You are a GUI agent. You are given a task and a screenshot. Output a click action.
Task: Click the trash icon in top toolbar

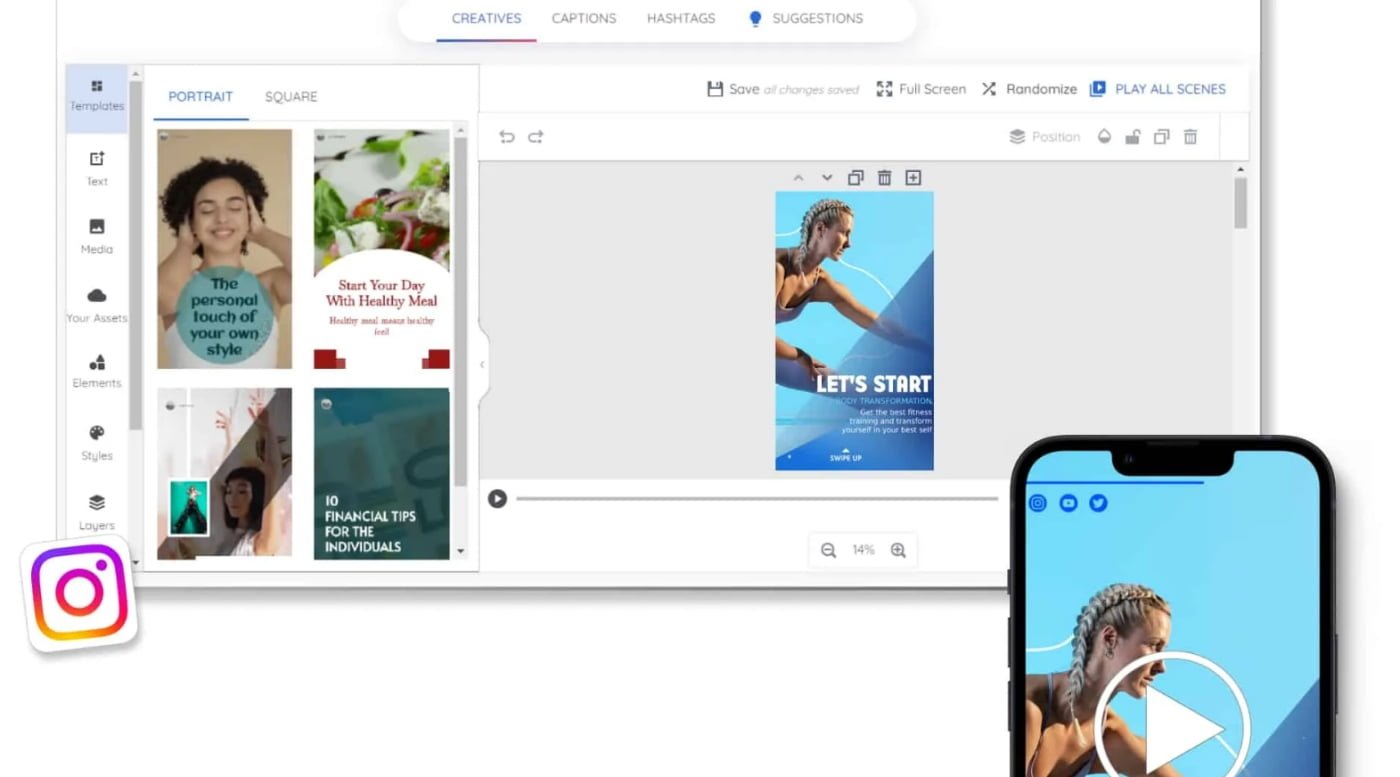coord(1191,137)
